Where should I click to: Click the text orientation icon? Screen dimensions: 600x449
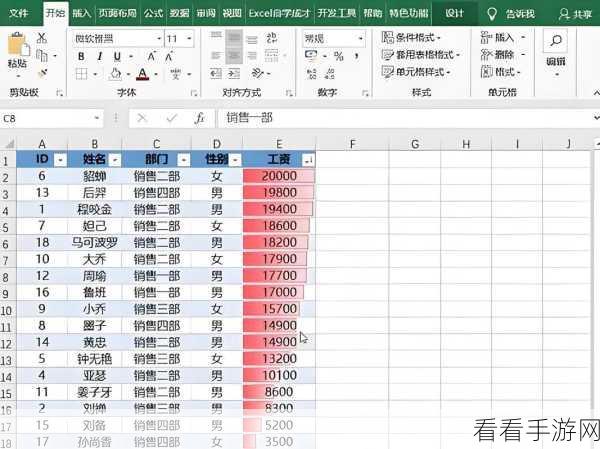tap(258, 73)
